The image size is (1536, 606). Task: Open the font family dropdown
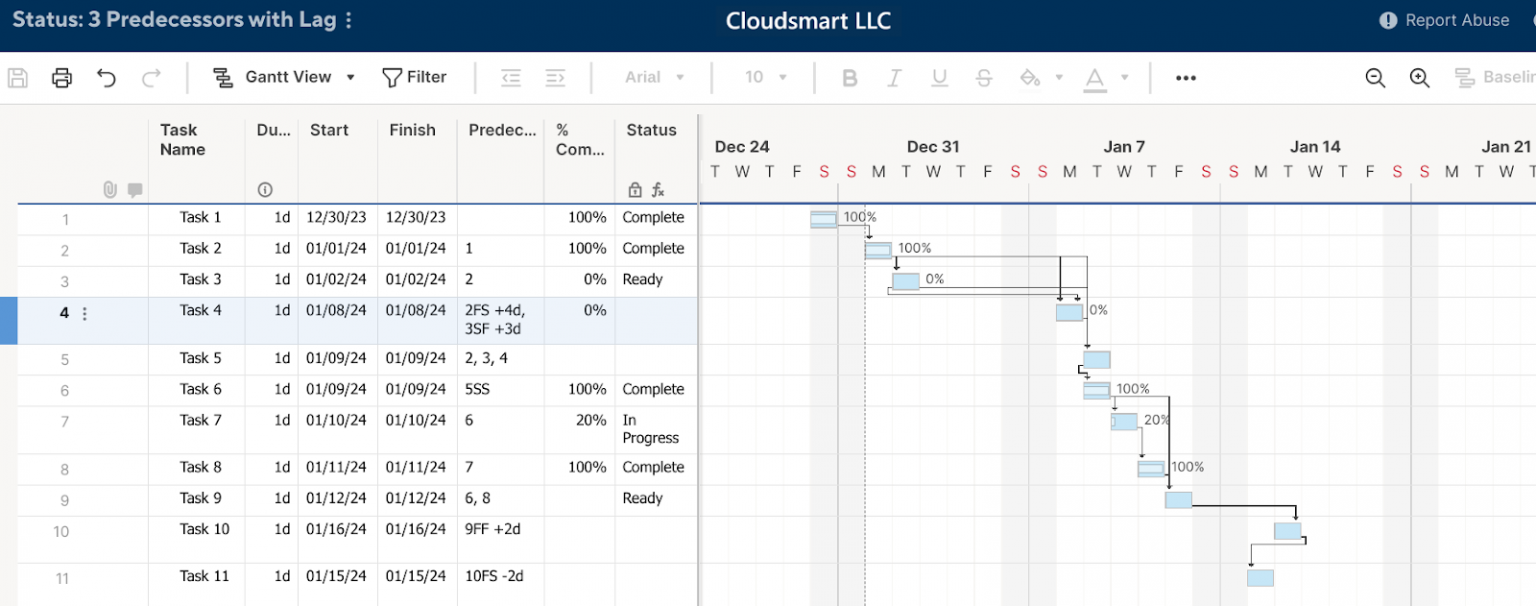tap(653, 77)
